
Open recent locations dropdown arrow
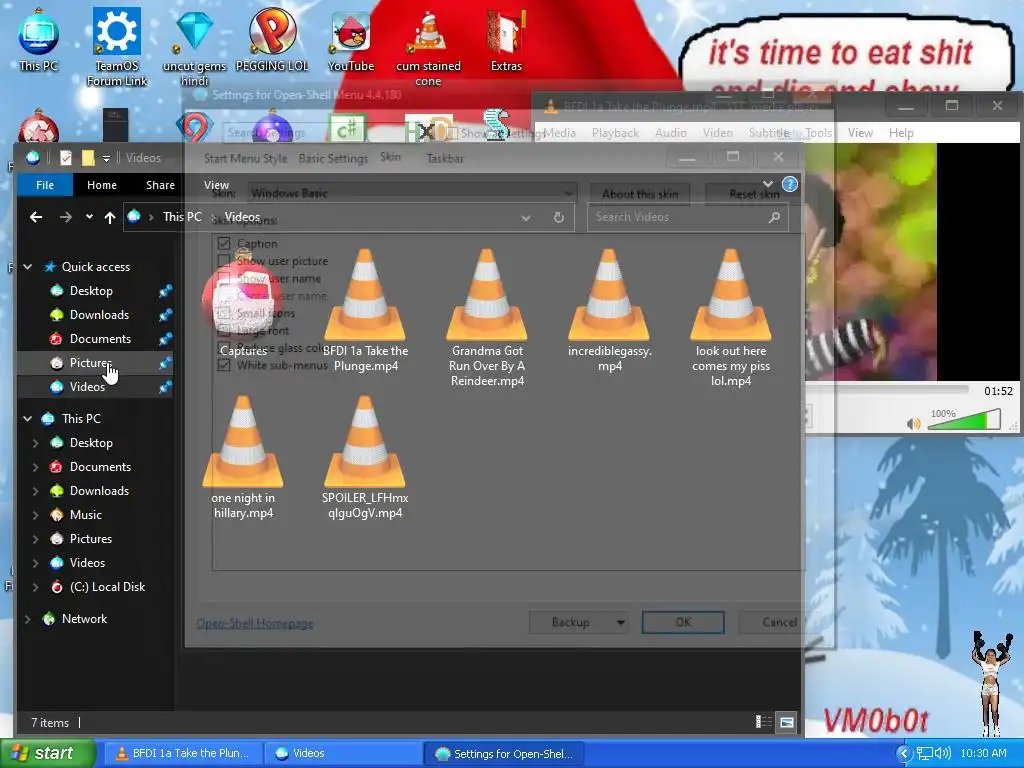tap(89, 217)
